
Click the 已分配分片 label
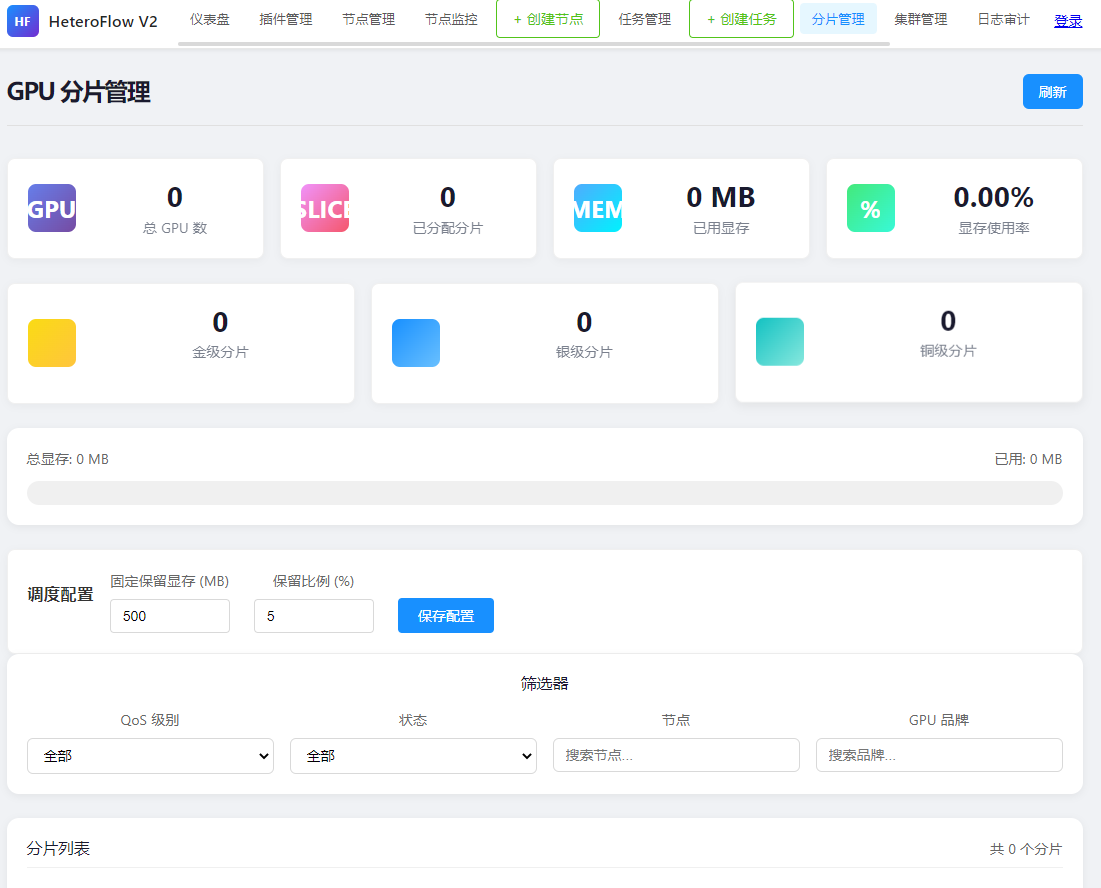[x=448, y=228]
